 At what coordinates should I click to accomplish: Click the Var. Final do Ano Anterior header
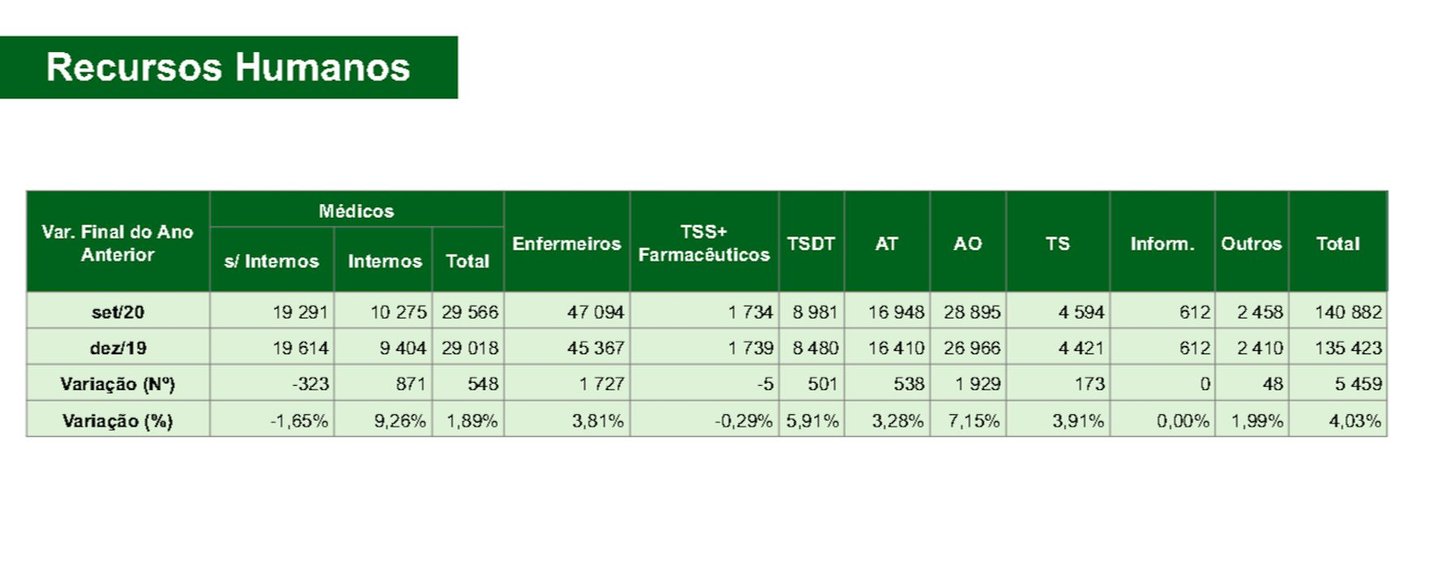click(x=118, y=243)
